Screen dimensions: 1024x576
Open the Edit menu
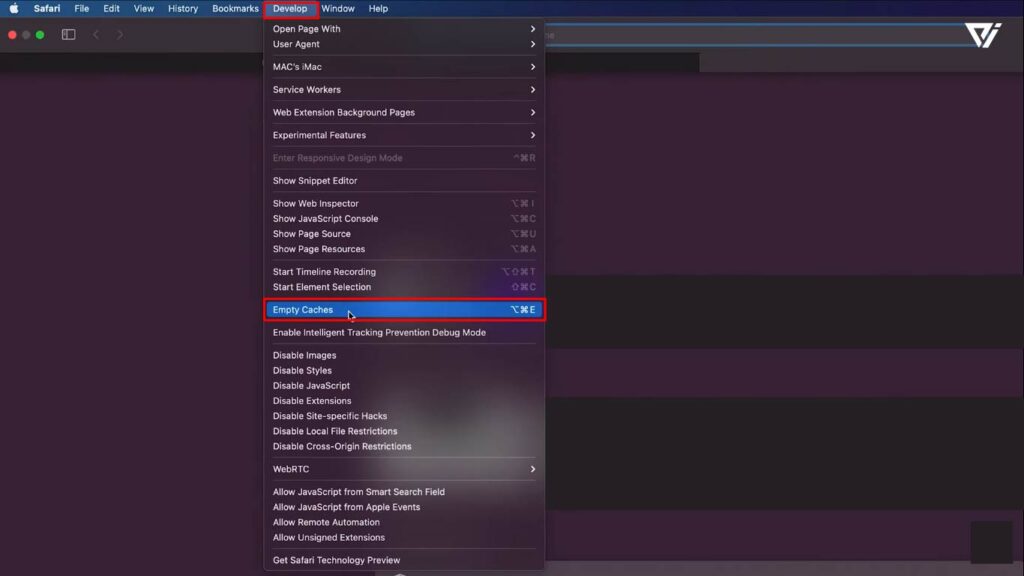[111, 8]
